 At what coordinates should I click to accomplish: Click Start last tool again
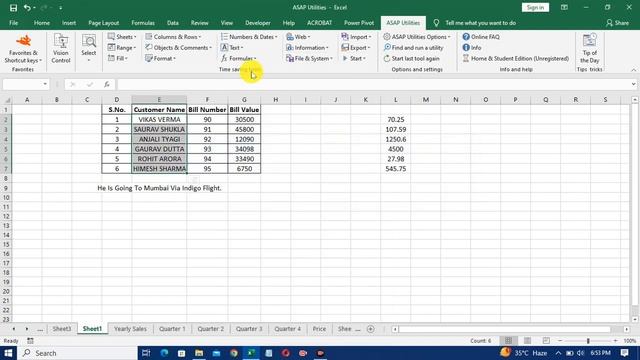[411, 58]
